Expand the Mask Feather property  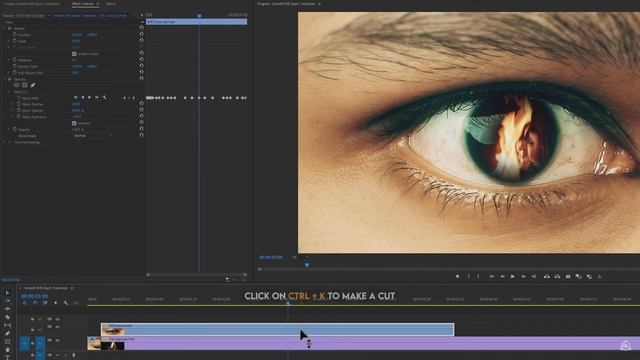pyautogui.click(x=13, y=104)
